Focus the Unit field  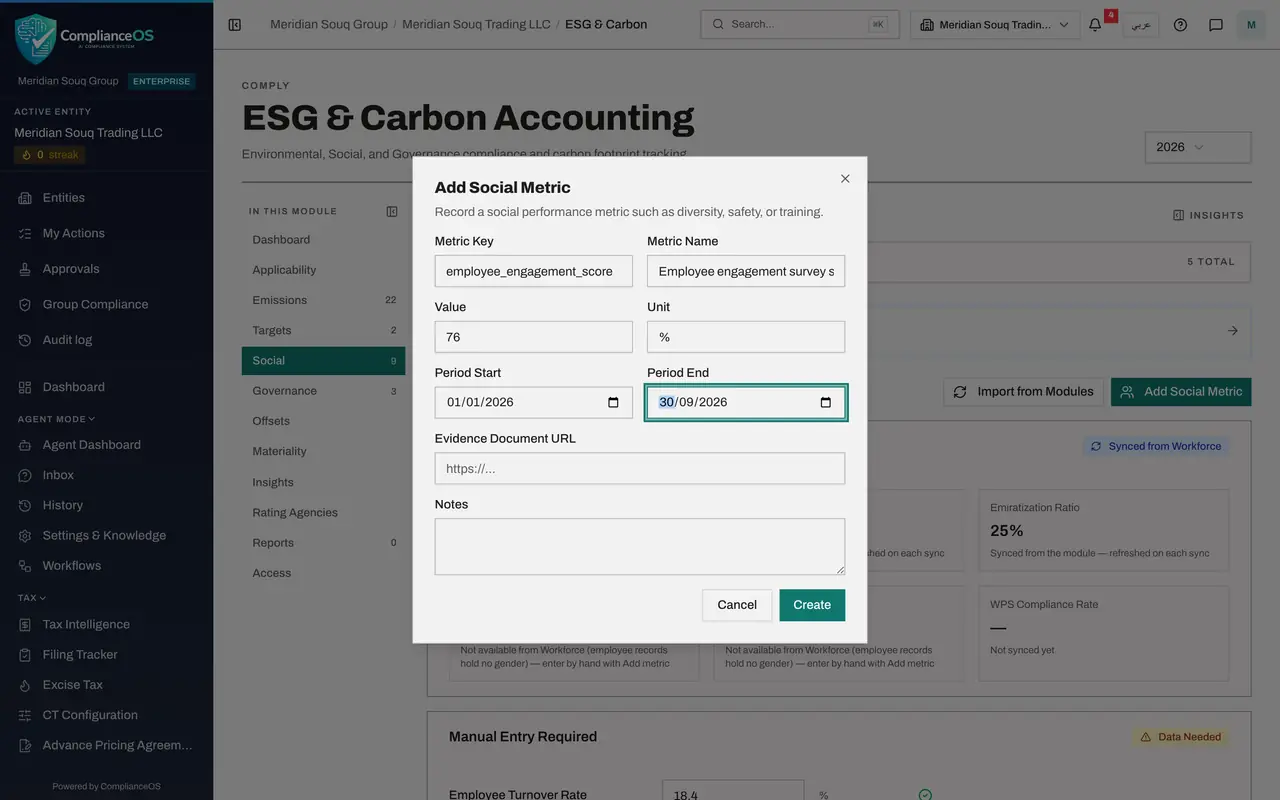tap(746, 337)
